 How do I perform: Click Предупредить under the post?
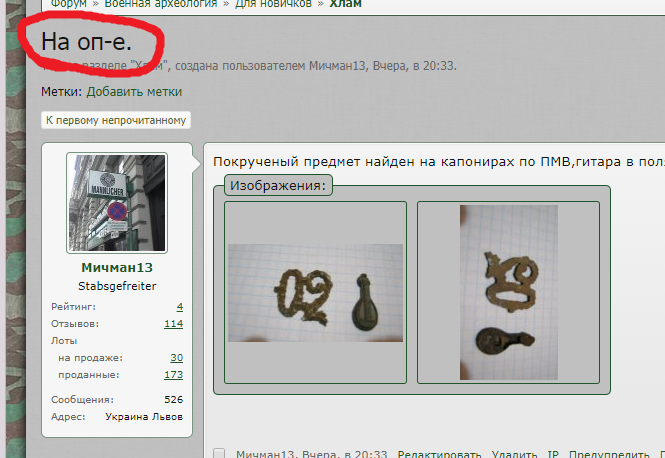609,454
